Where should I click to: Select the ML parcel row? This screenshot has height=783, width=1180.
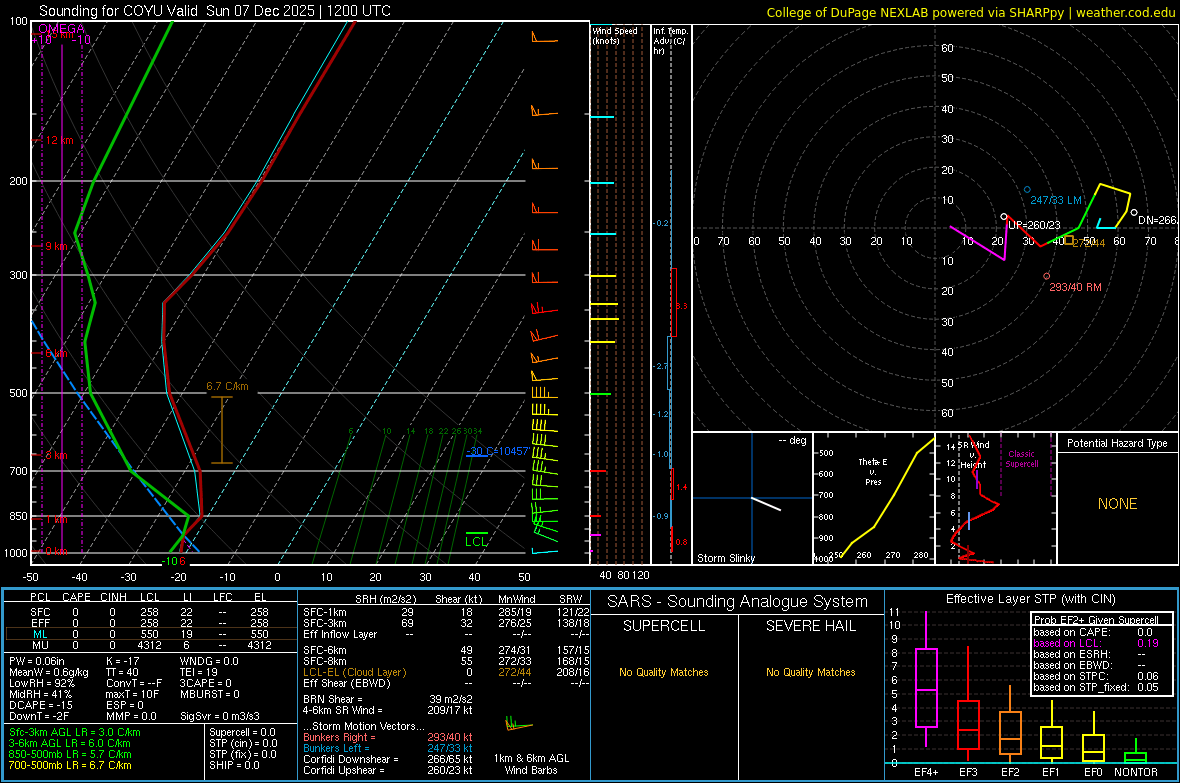point(149,634)
